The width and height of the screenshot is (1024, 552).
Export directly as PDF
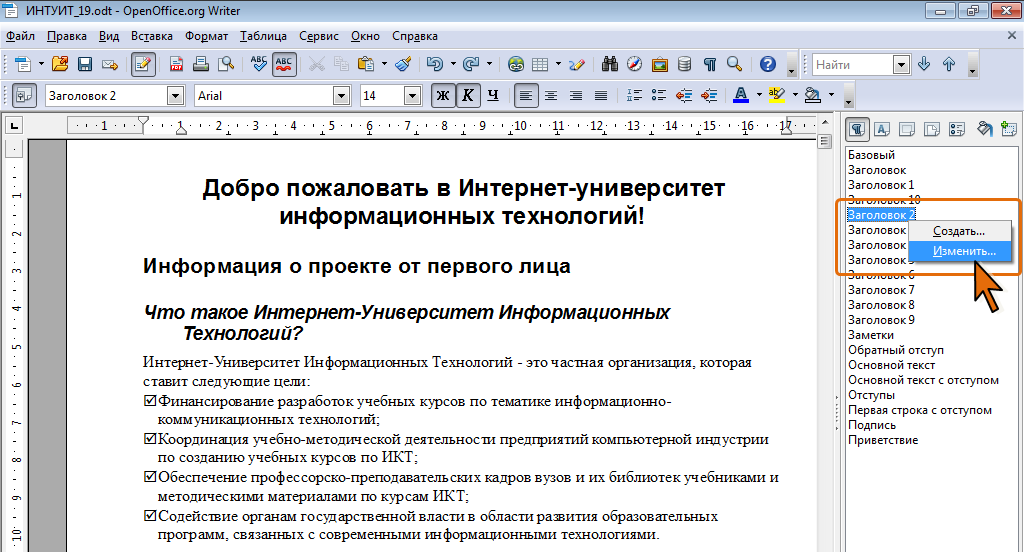(176, 64)
